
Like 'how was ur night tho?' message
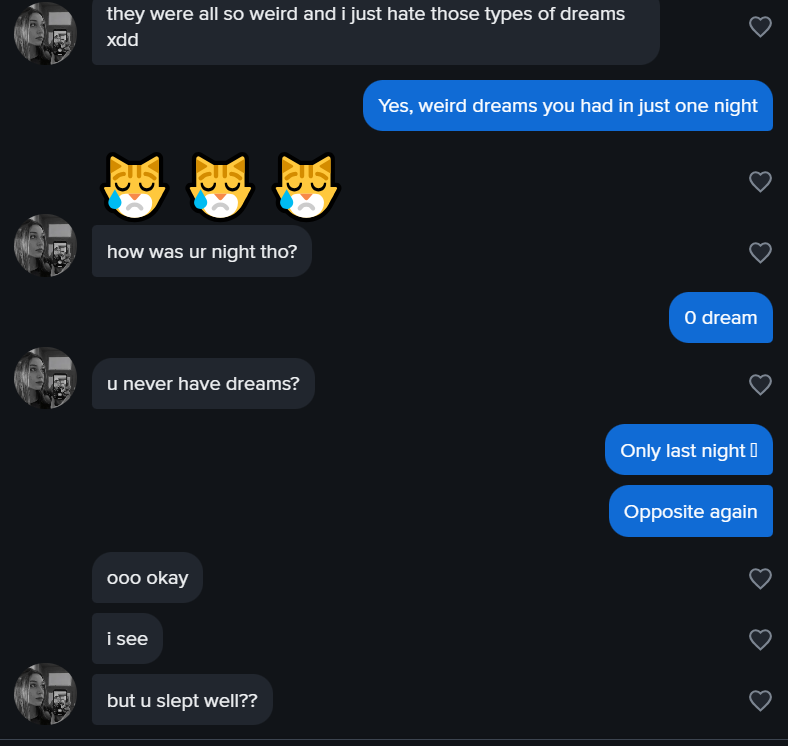point(760,252)
